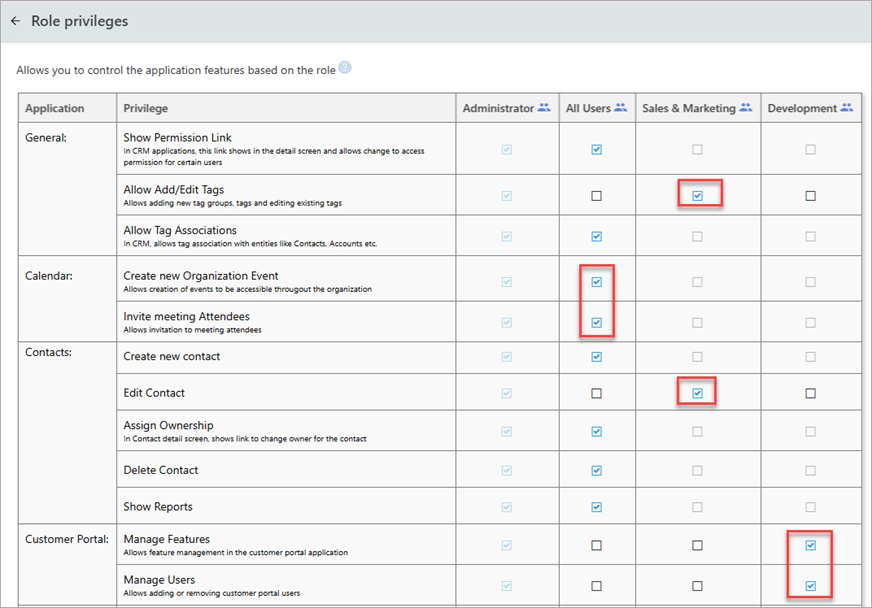Viewport: 872px width, 608px height.
Task: Enable Allow Add/Edit Tags for All Users
Action: pyautogui.click(x=597, y=196)
